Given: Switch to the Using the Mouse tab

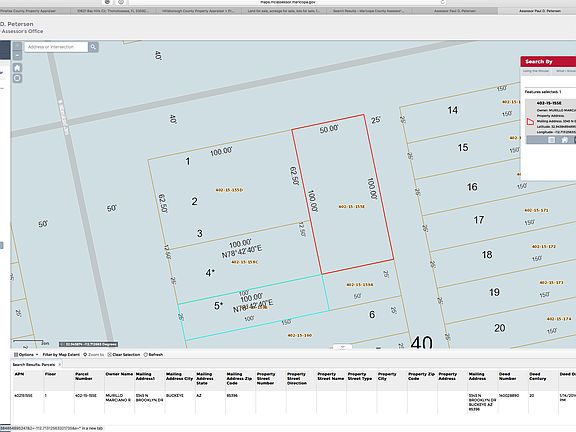Looking at the screenshot, I should [x=536, y=71].
